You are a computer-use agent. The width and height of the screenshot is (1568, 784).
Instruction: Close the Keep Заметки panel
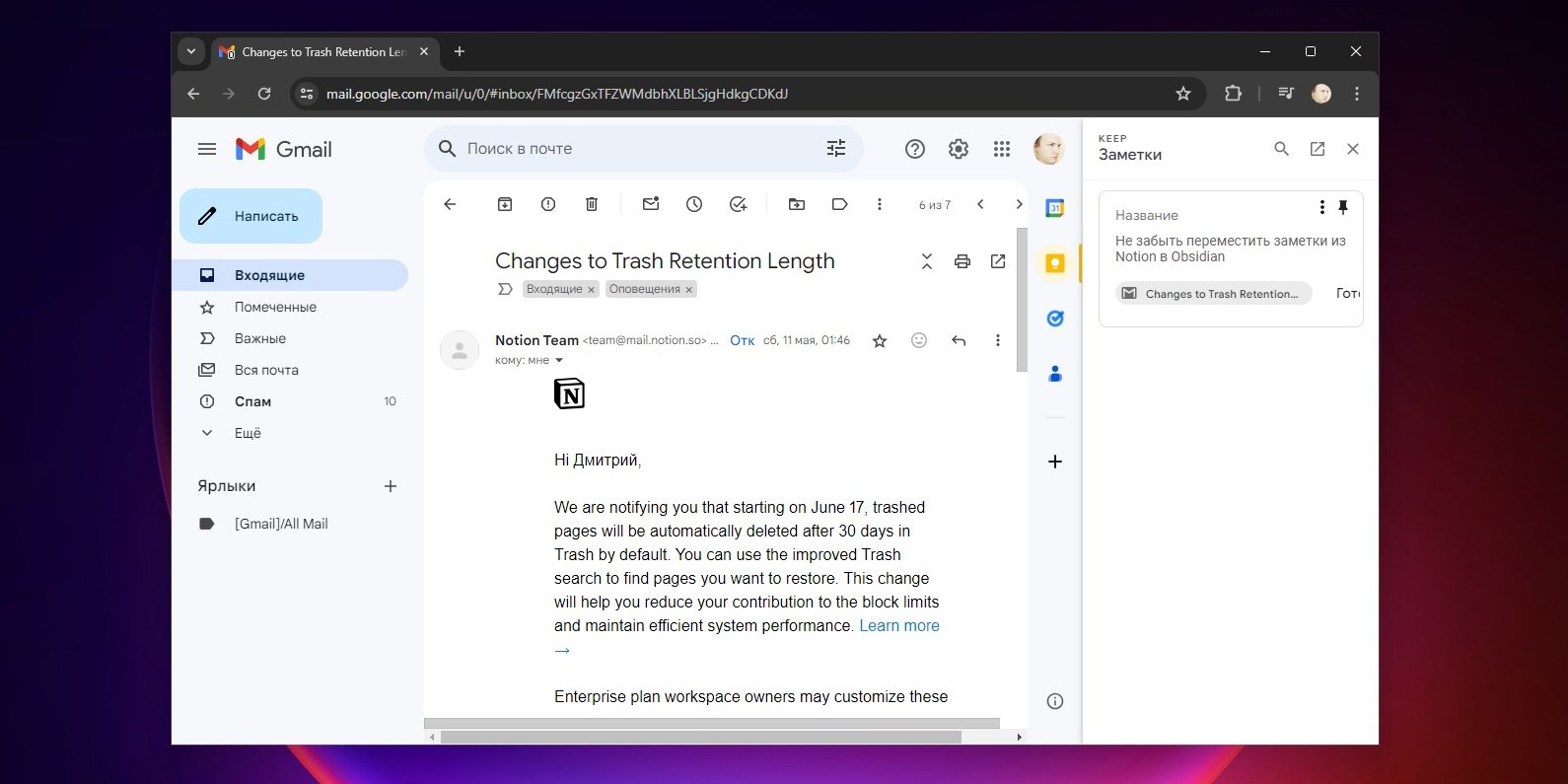[x=1353, y=149]
